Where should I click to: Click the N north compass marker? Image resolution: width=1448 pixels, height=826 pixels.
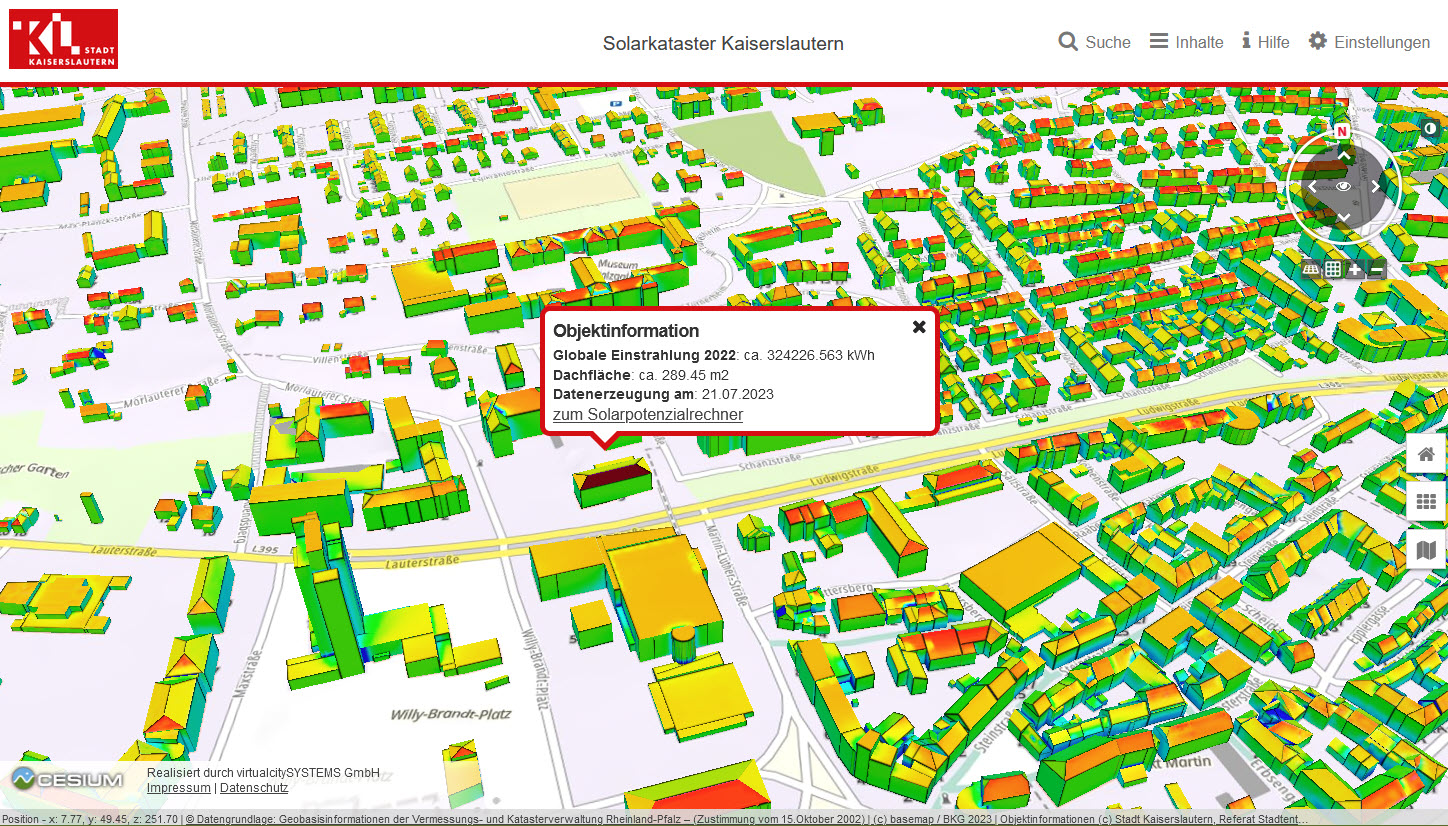pyautogui.click(x=1342, y=132)
